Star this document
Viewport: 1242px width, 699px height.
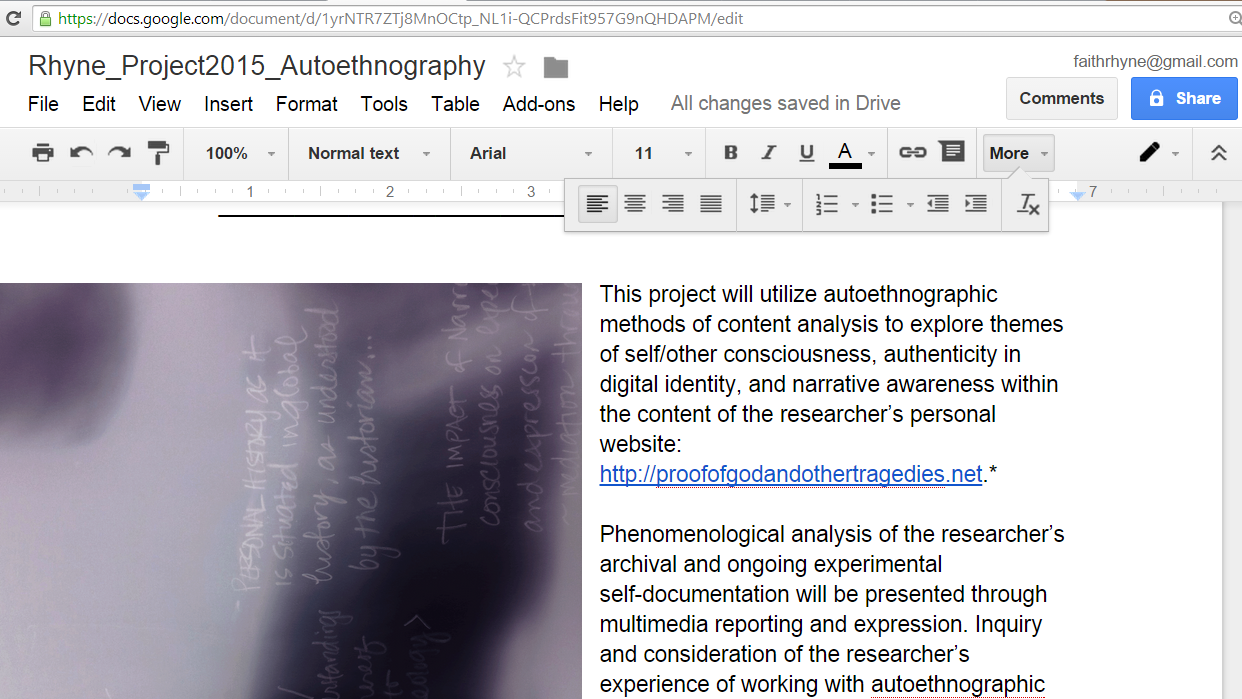pos(514,67)
